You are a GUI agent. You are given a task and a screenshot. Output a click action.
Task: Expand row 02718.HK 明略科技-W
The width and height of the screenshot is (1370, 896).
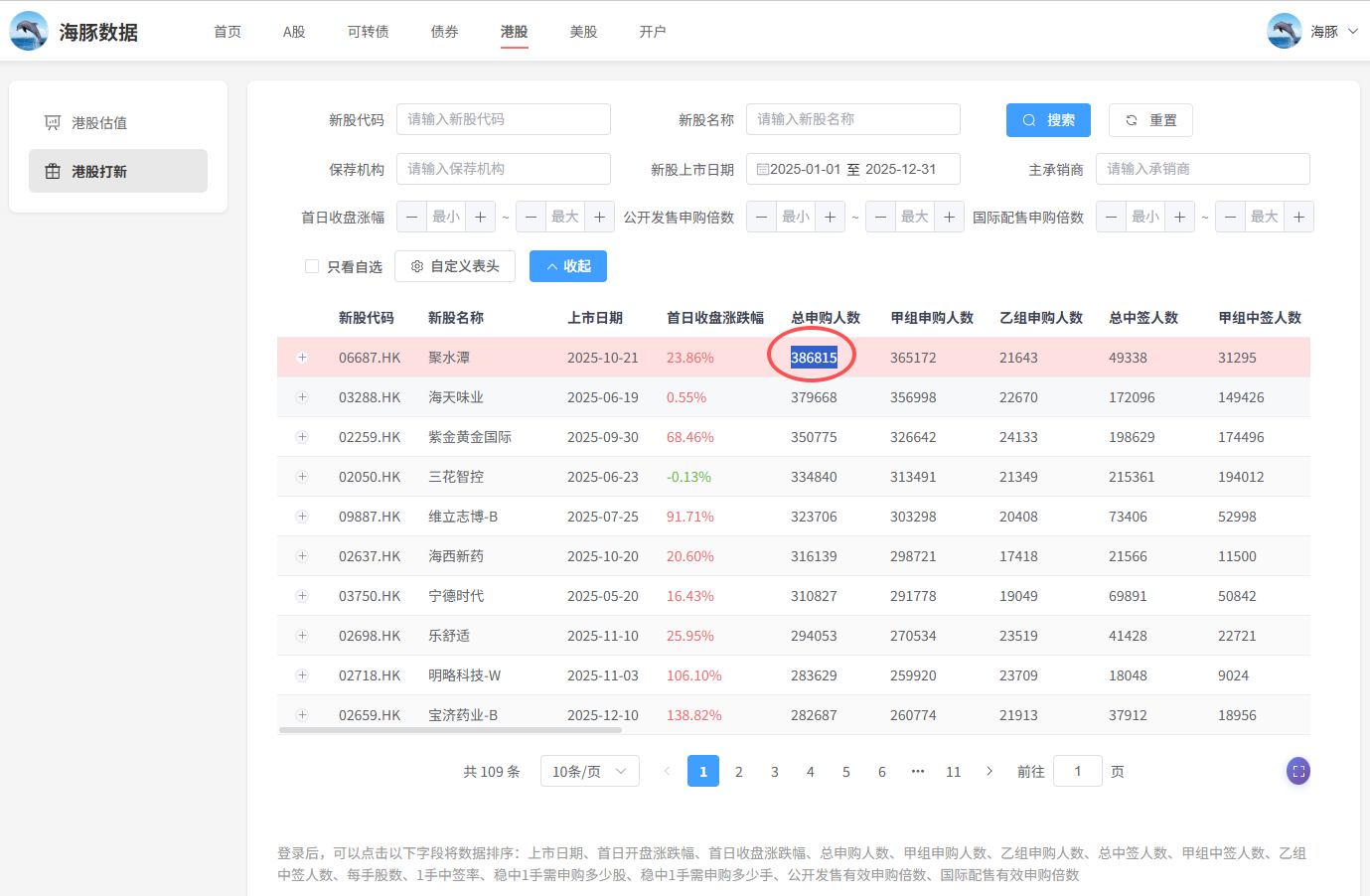click(302, 675)
